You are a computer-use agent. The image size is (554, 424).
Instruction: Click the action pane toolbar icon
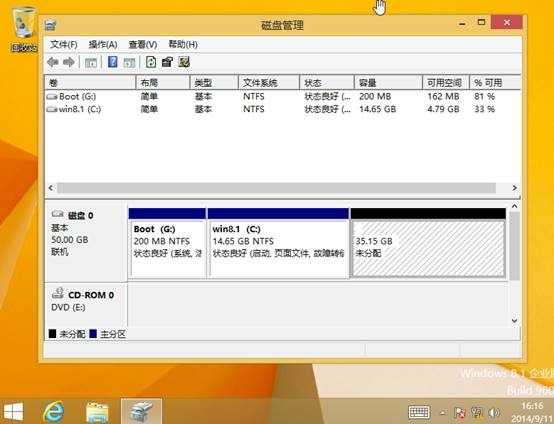click(129, 63)
